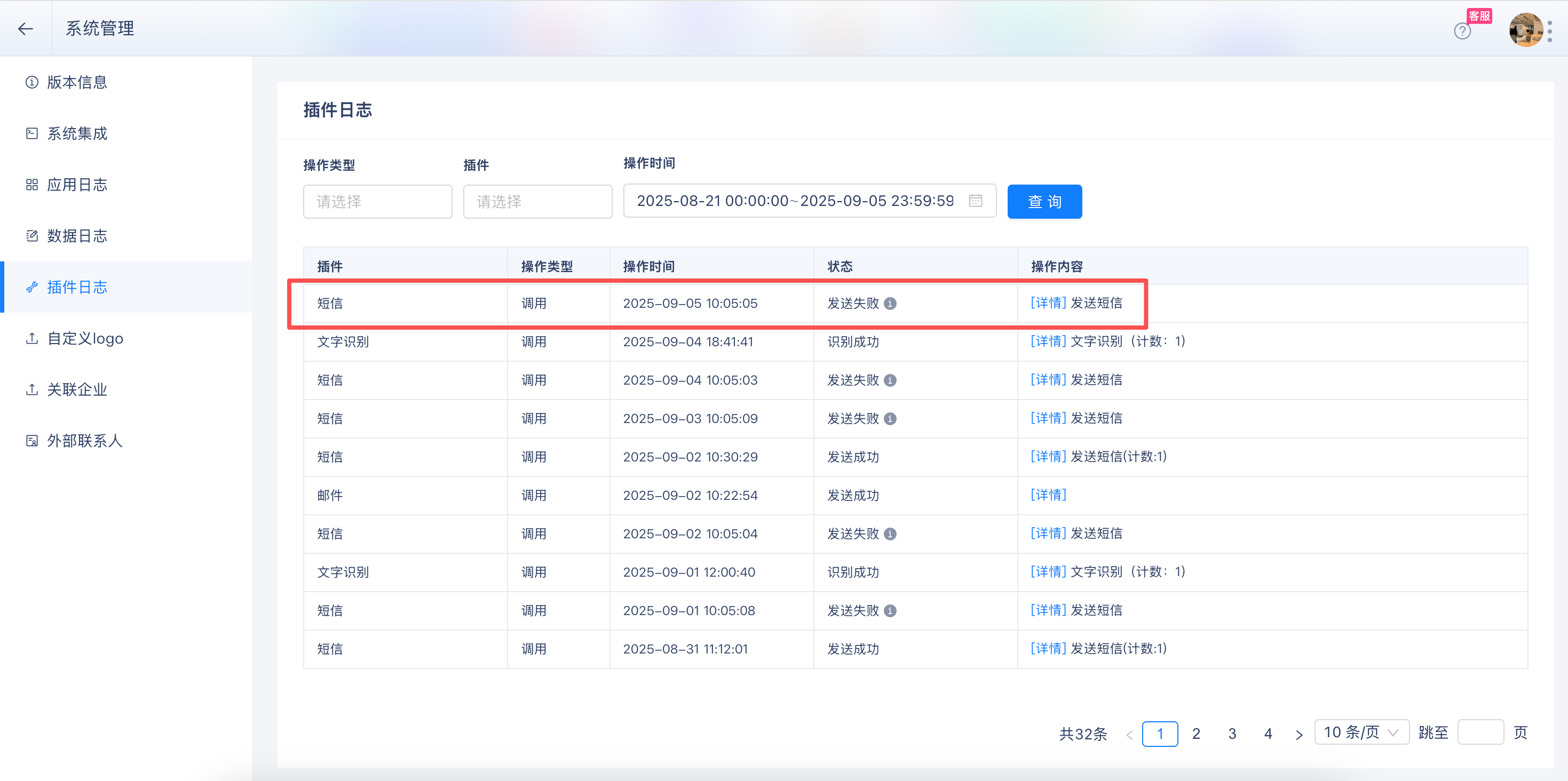Image resolution: width=1568 pixels, height=781 pixels.
Task: Open 应用日志 in the sidebar
Action: (126, 184)
